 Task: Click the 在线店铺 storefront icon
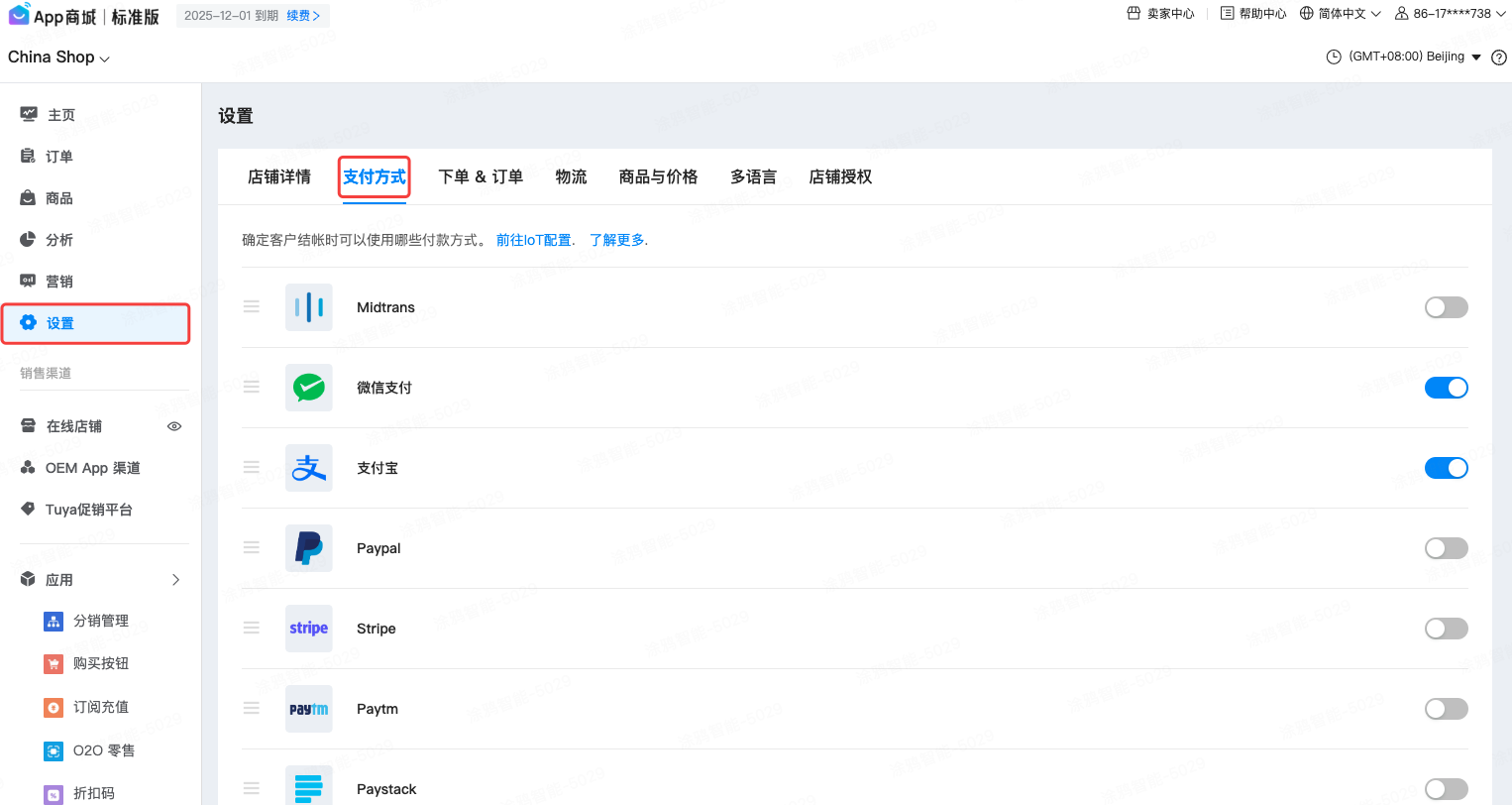point(28,425)
